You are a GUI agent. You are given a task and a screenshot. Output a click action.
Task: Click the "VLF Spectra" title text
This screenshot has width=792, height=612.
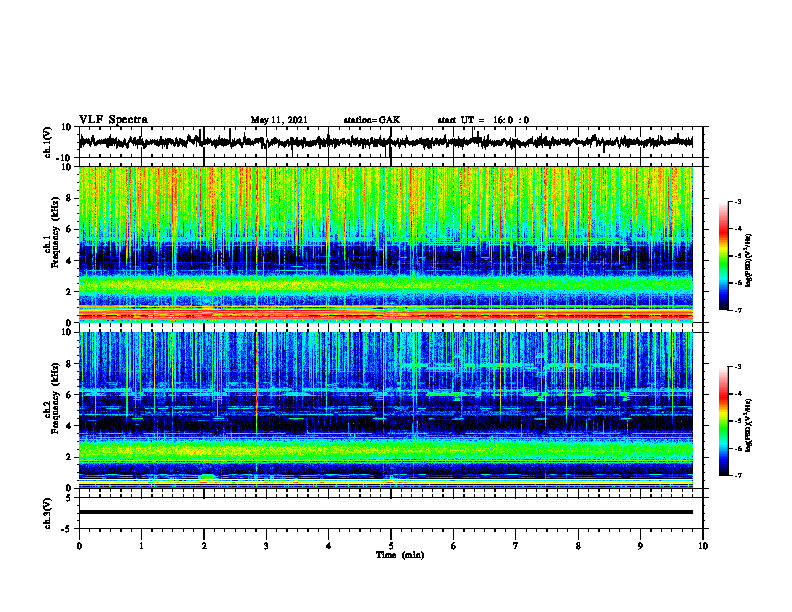[113, 120]
